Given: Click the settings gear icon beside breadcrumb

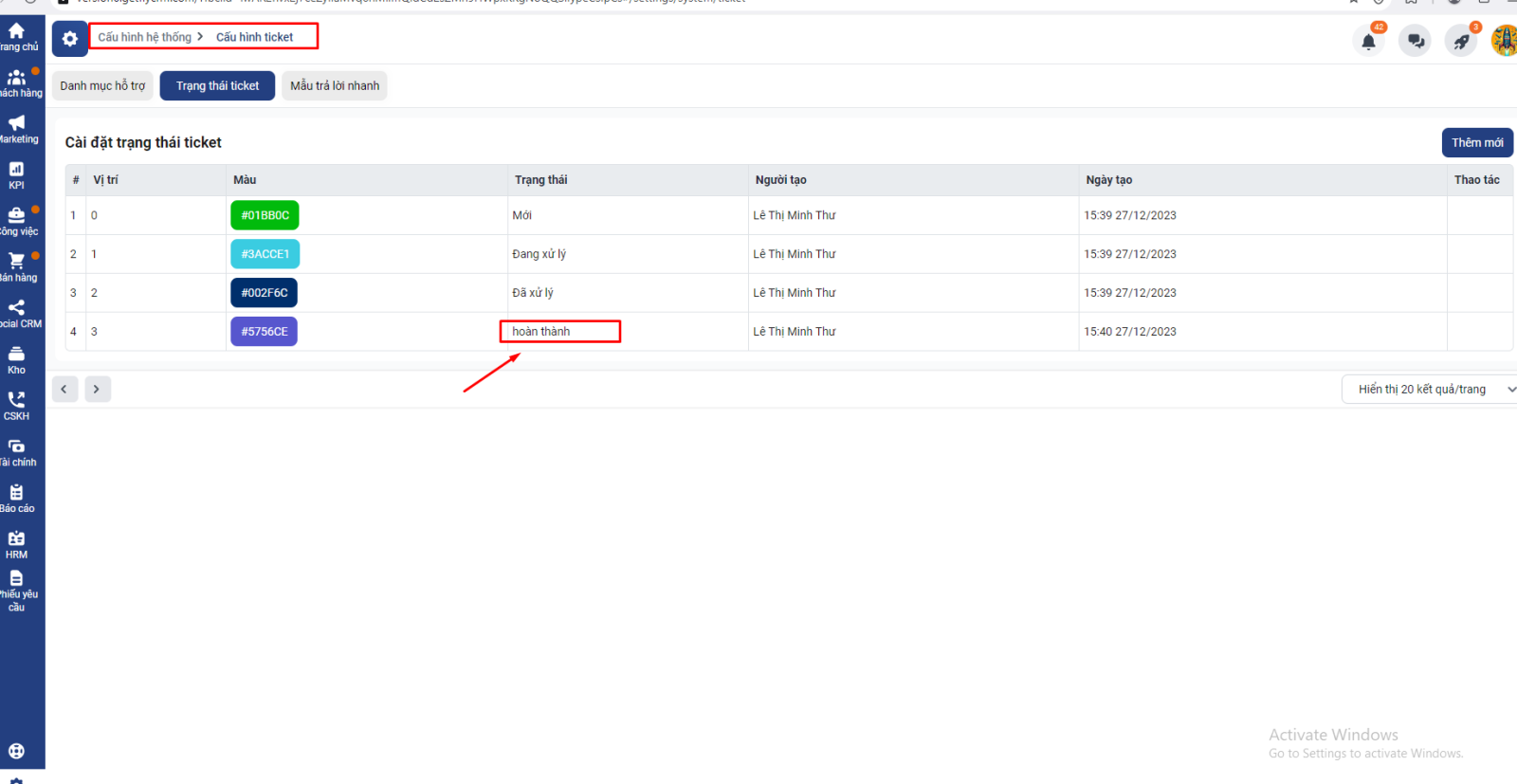Looking at the screenshot, I should click(x=70, y=39).
